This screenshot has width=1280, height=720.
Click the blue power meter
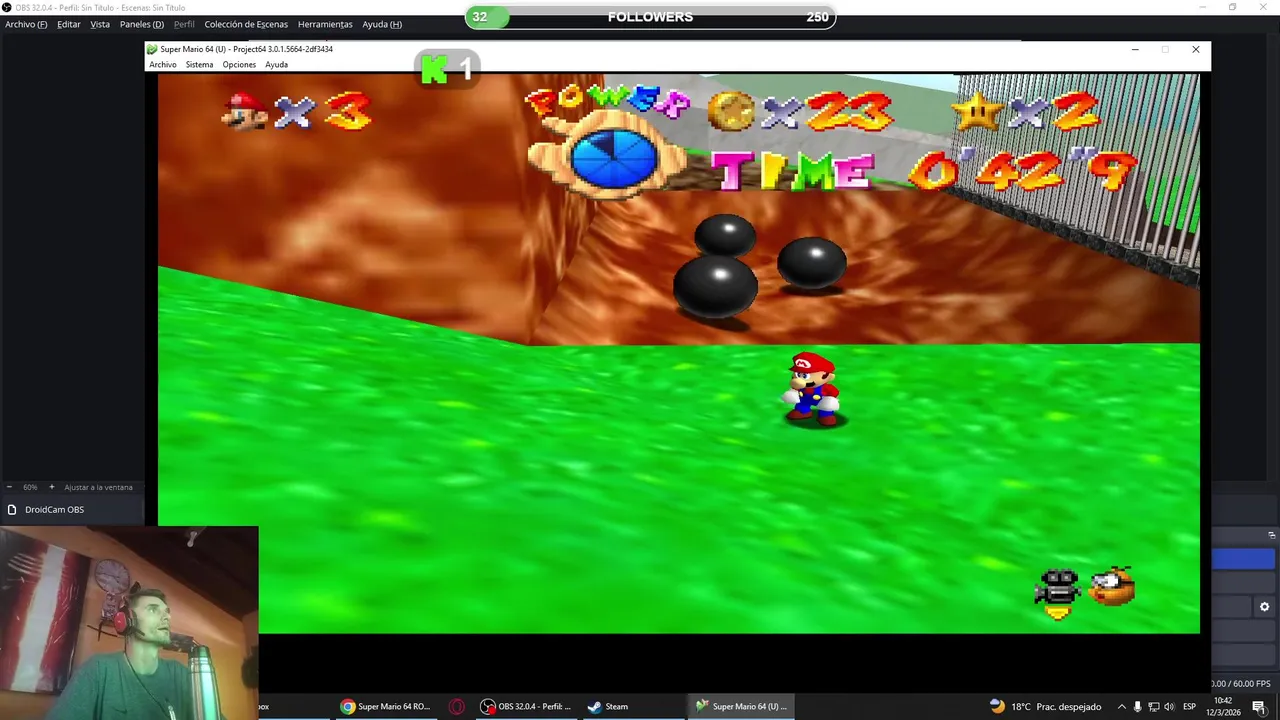click(614, 159)
